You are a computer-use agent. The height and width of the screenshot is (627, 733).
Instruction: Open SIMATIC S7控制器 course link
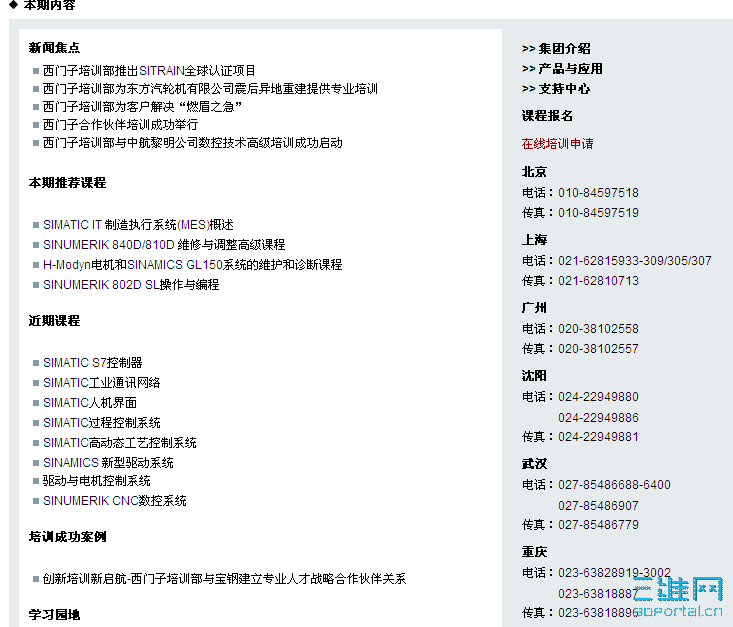coord(93,363)
